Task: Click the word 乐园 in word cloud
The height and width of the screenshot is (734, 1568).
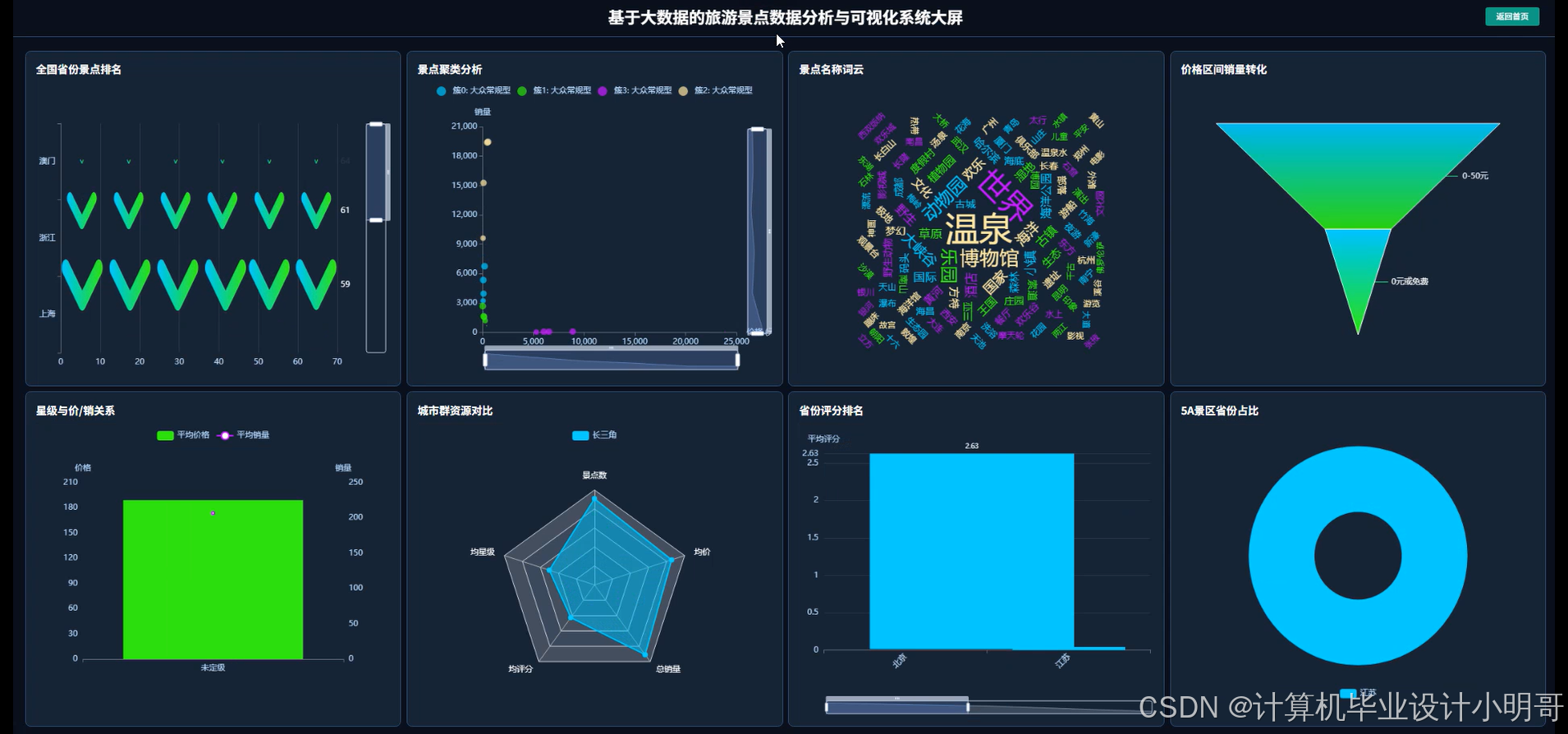Action: (949, 267)
